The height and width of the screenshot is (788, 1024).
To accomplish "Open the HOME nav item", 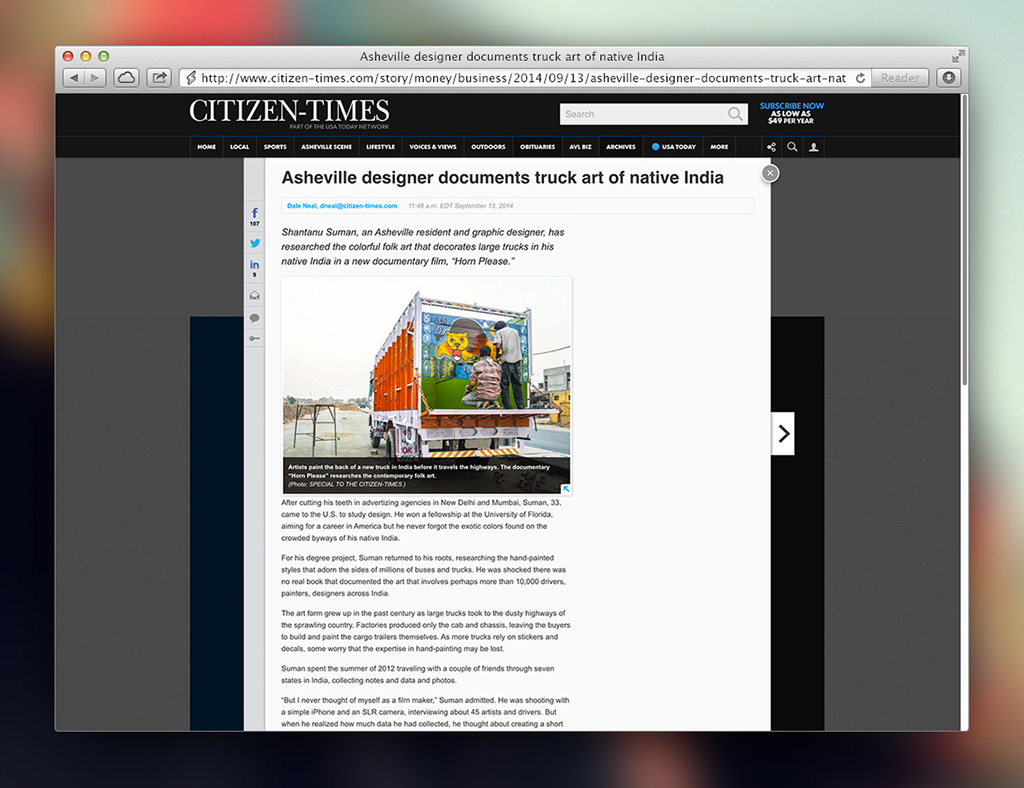I will (206, 147).
